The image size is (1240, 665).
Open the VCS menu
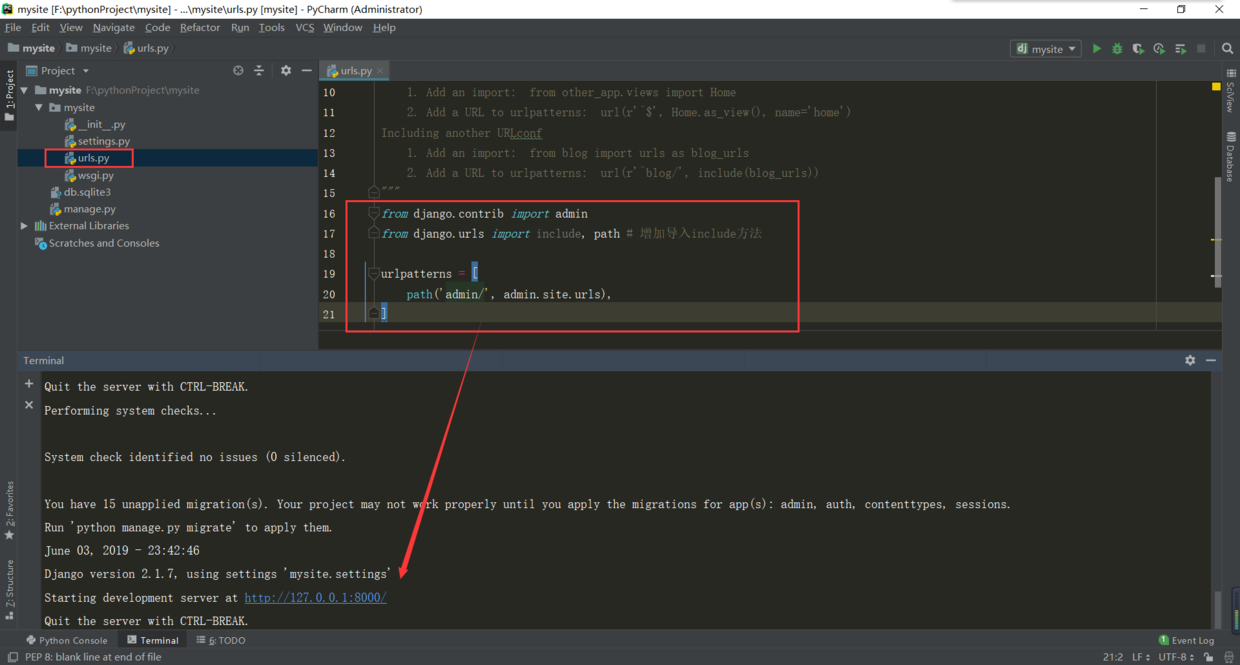click(x=305, y=28)
